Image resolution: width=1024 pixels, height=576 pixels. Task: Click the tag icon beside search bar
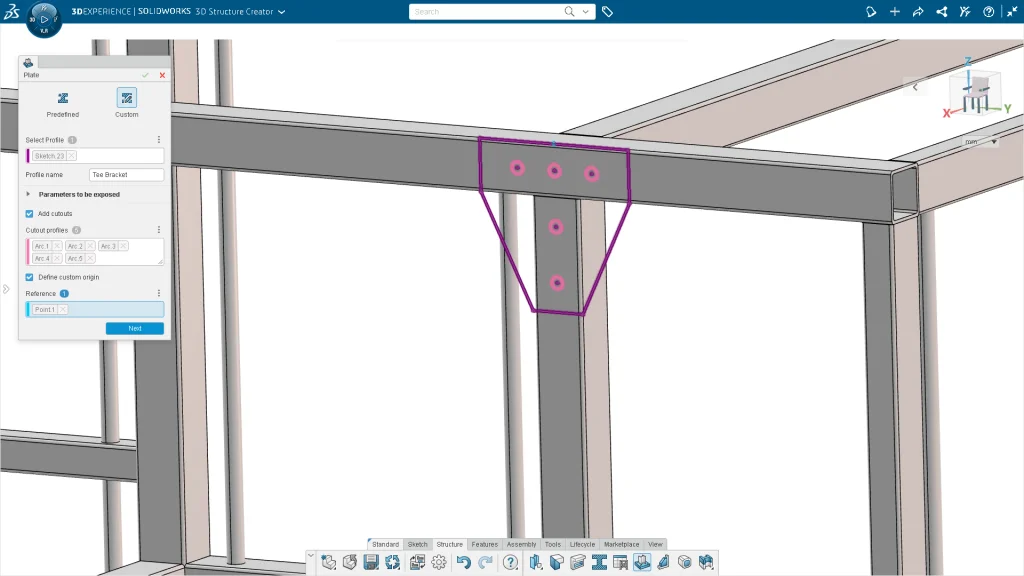click(x=608, y=12)
